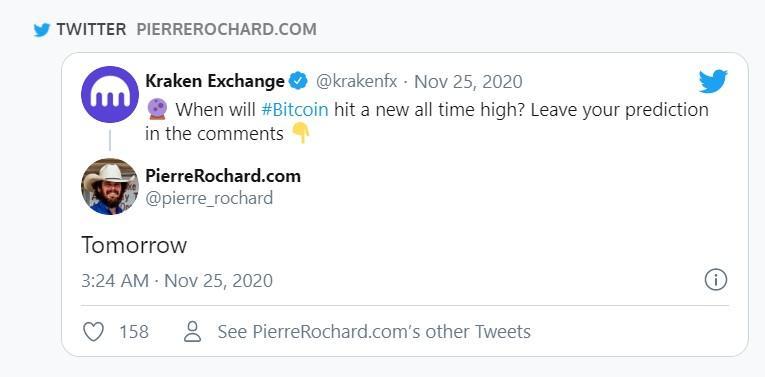Click the Nov 25, 2020 date on Kraken tweet
The width and height of the screenshot is (765, 377).
[x=468, y=81]
